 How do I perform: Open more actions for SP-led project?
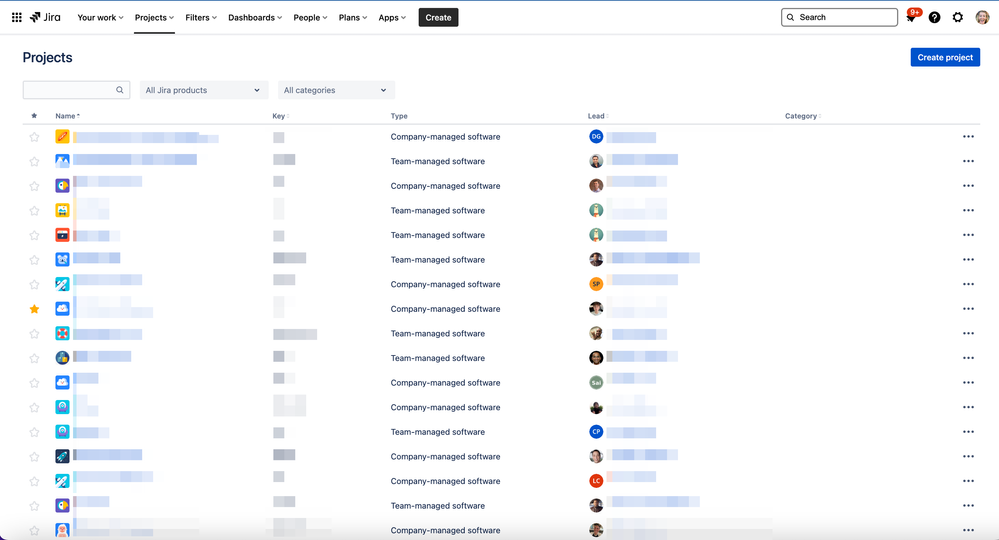click(968, 284)
